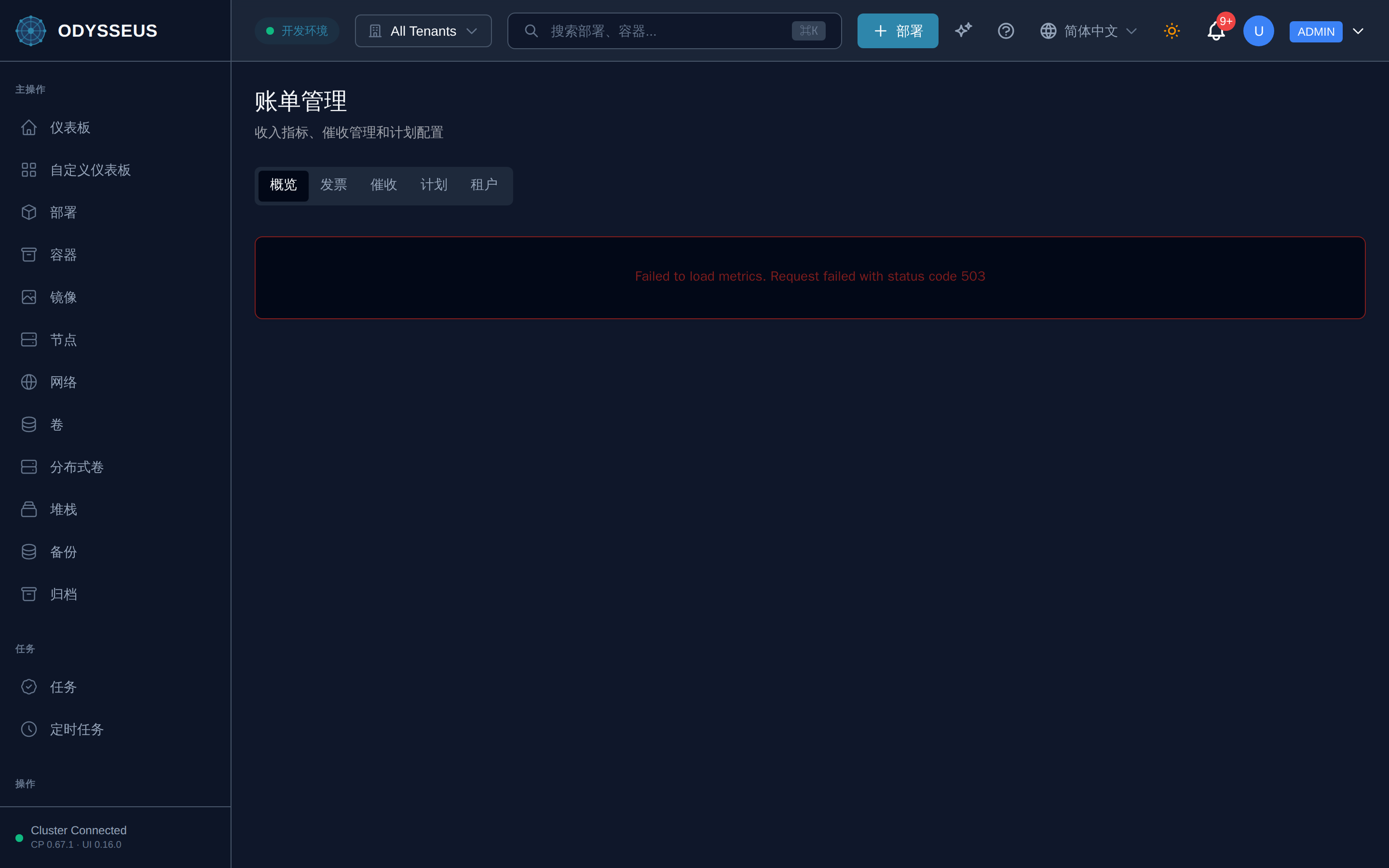Open the 自定义仪表板 grid icon

pos(29,170)
